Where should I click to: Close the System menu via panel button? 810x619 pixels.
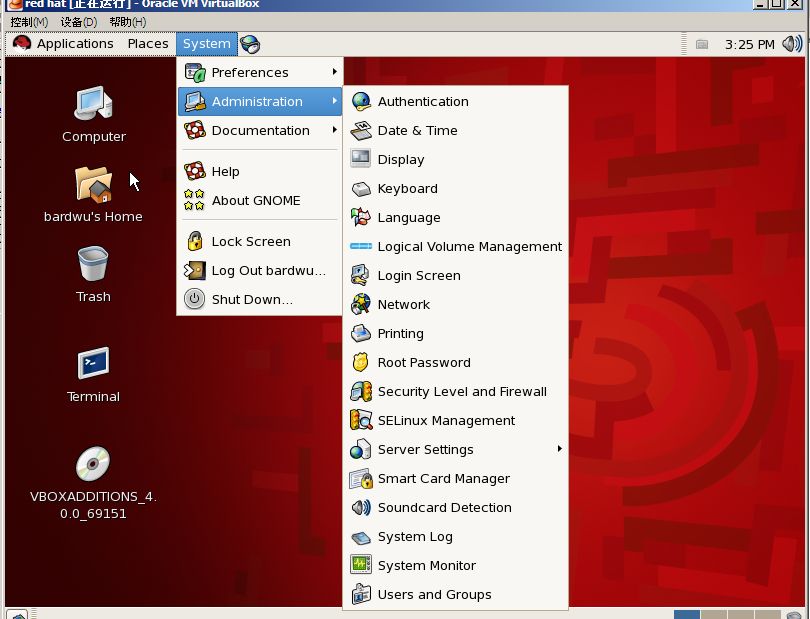(x=207, y=44)
